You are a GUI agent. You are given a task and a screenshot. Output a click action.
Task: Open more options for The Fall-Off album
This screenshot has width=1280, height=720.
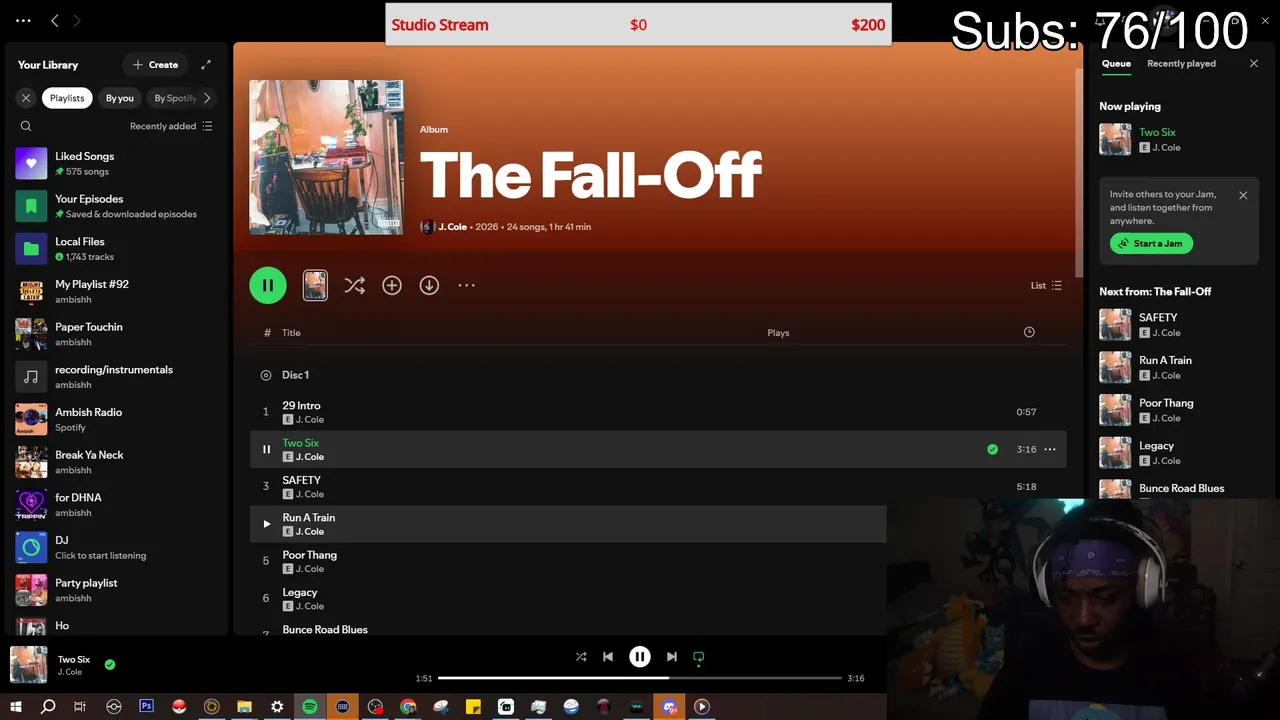466,285
